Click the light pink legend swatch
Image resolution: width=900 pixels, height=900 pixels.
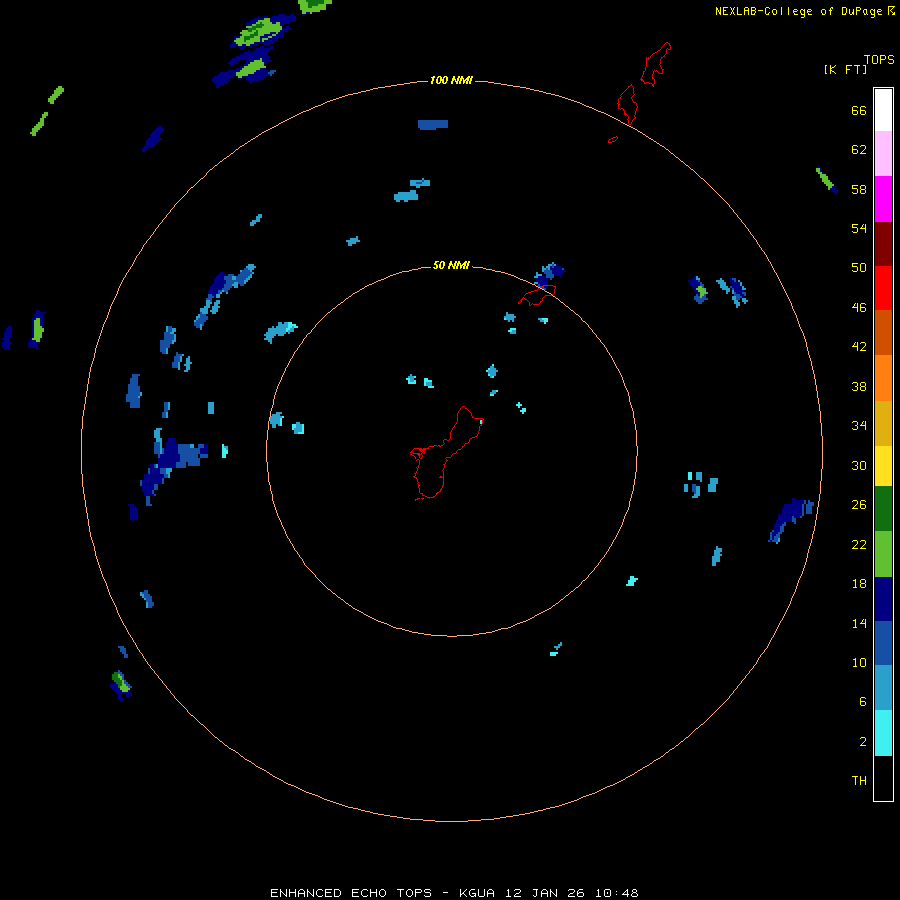(883, 154)
